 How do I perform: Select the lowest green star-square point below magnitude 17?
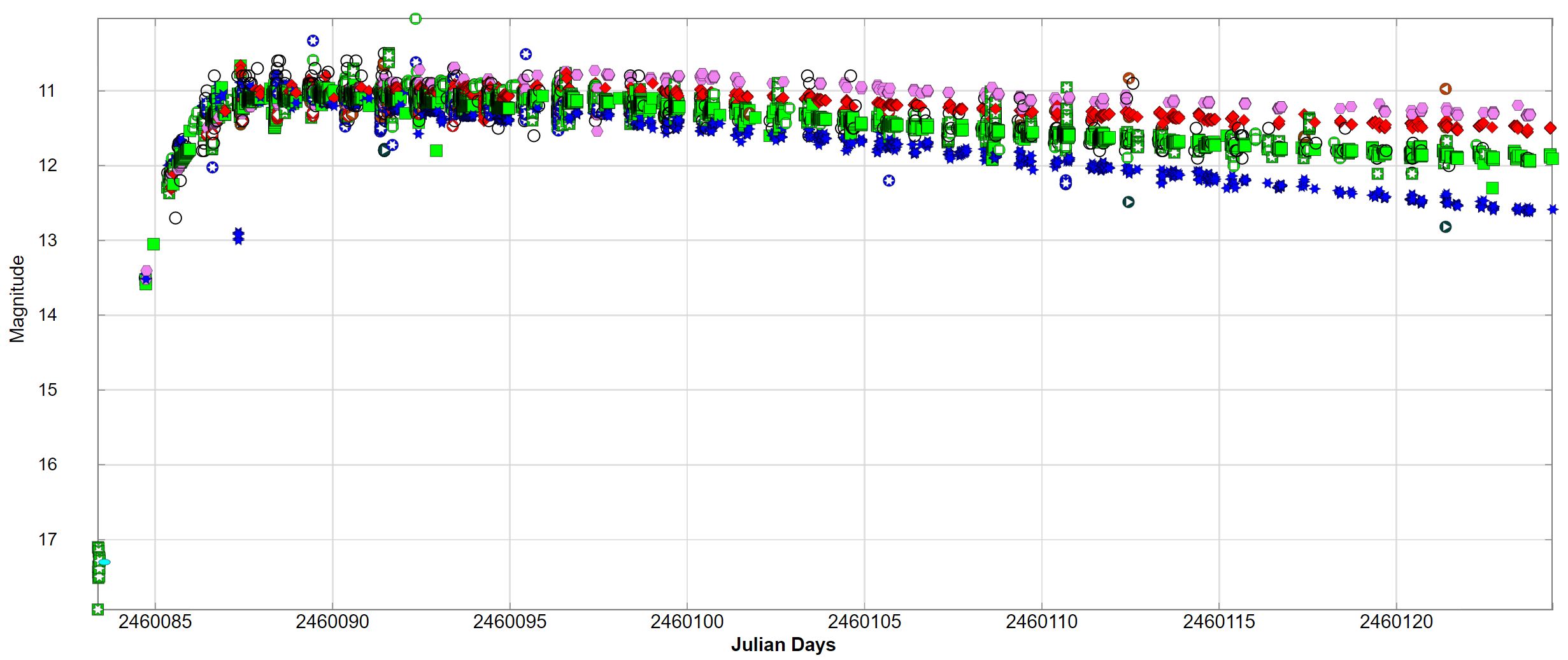(x=97, y=609)
